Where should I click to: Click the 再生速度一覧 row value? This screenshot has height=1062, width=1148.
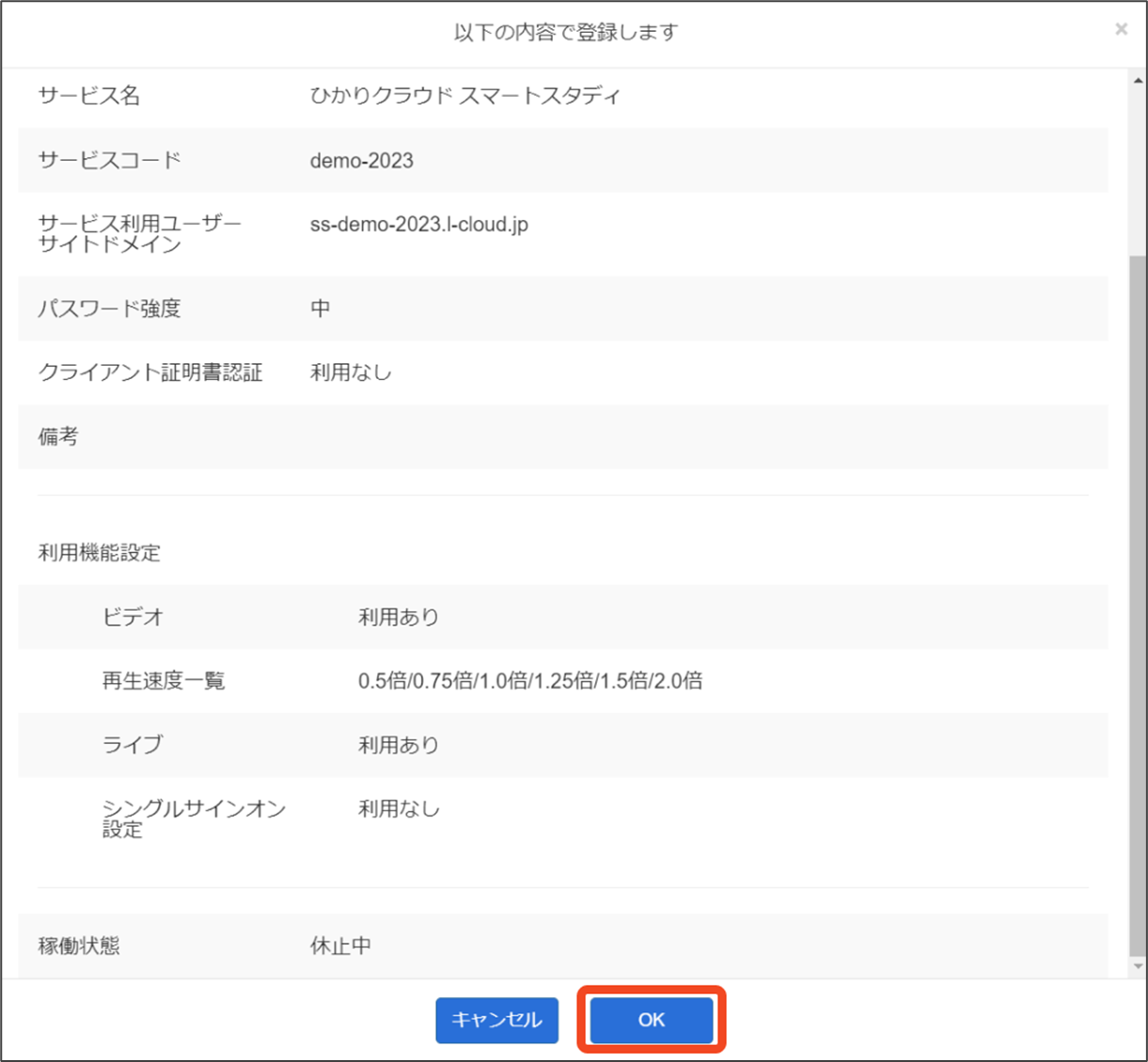point(530,681)
